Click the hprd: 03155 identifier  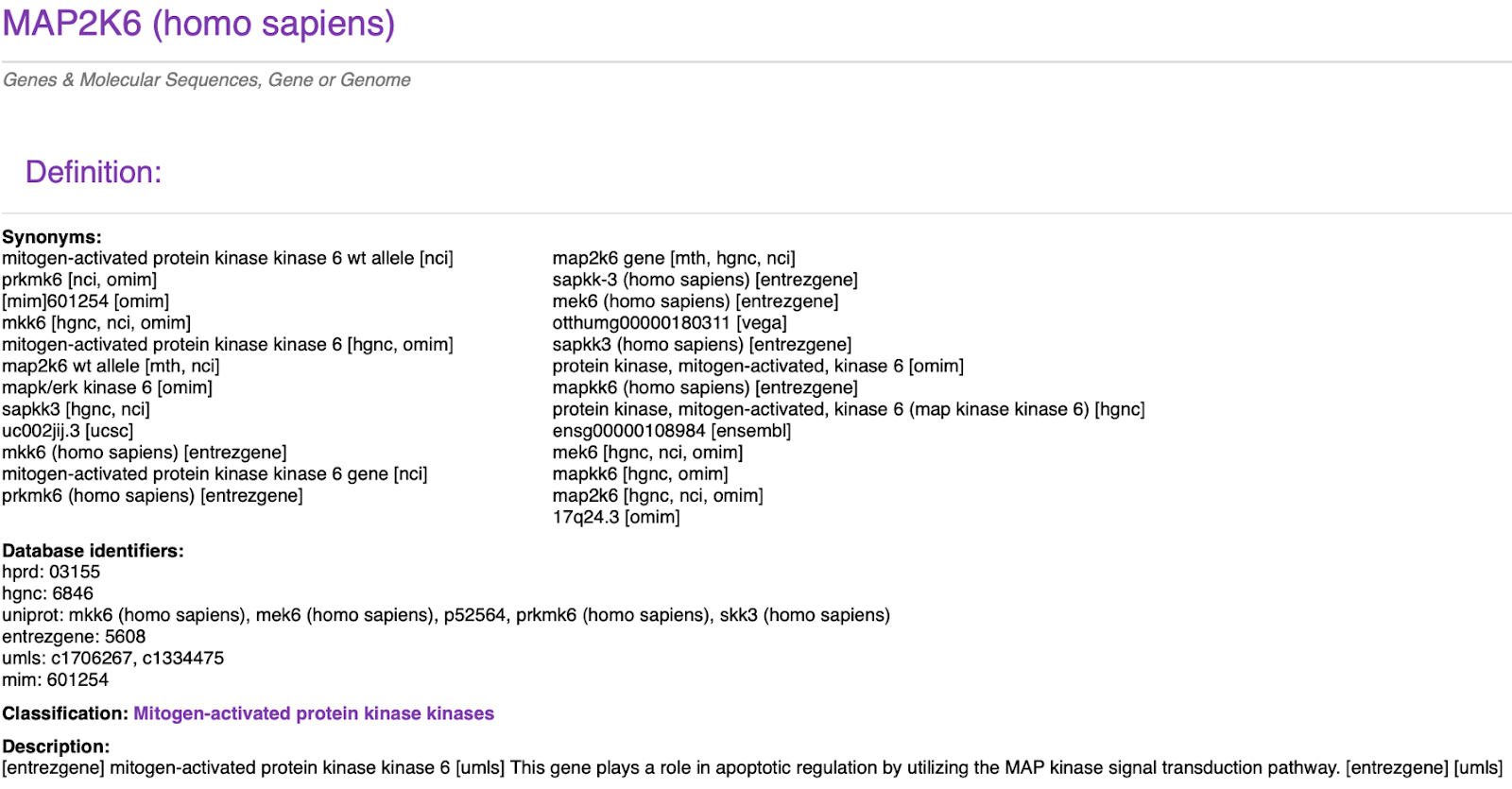(x=51, y=572)
